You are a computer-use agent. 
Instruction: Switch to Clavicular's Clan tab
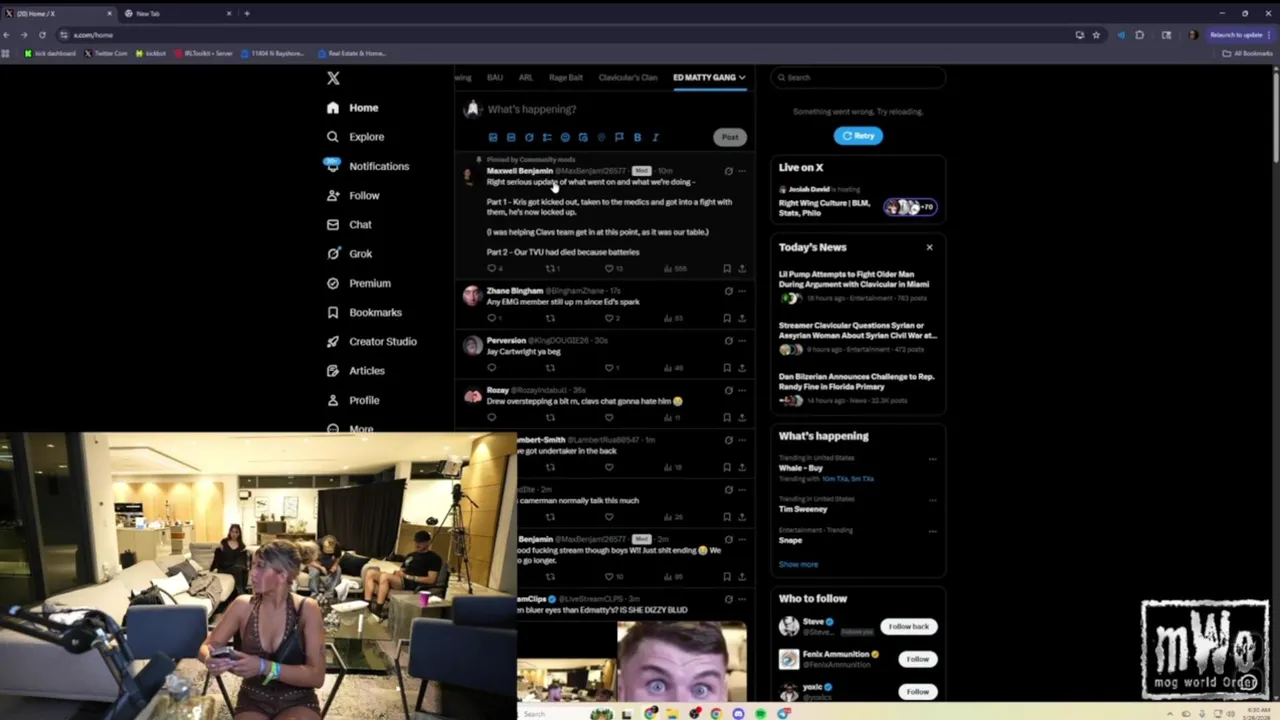click(x=628, y=77)
